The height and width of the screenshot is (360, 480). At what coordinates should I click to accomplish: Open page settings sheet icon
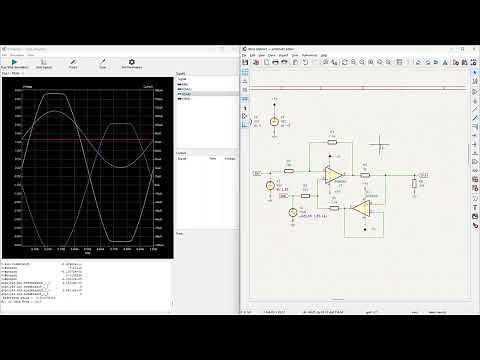(266, 62)
